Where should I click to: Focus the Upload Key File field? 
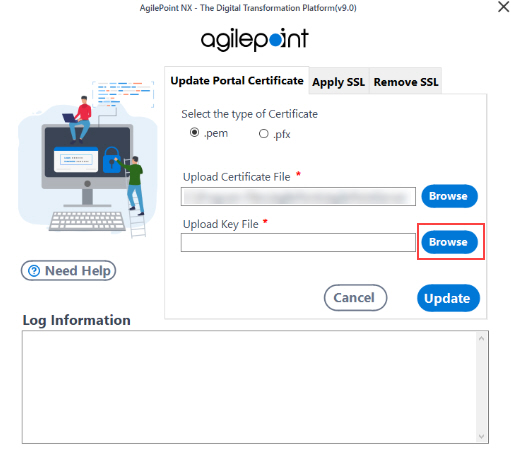coord(298,242)
